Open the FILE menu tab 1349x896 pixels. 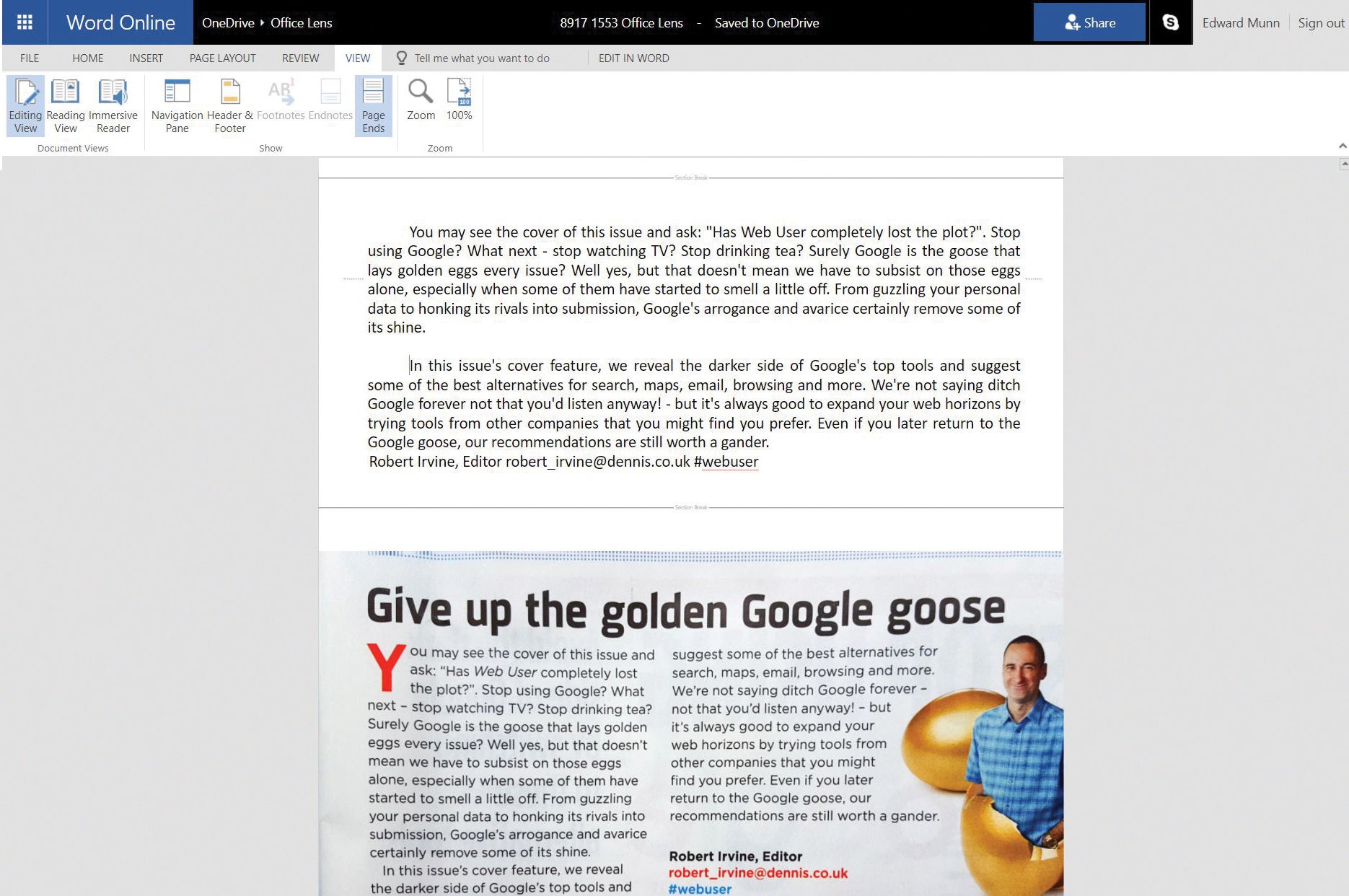click(x=30, y=58)
